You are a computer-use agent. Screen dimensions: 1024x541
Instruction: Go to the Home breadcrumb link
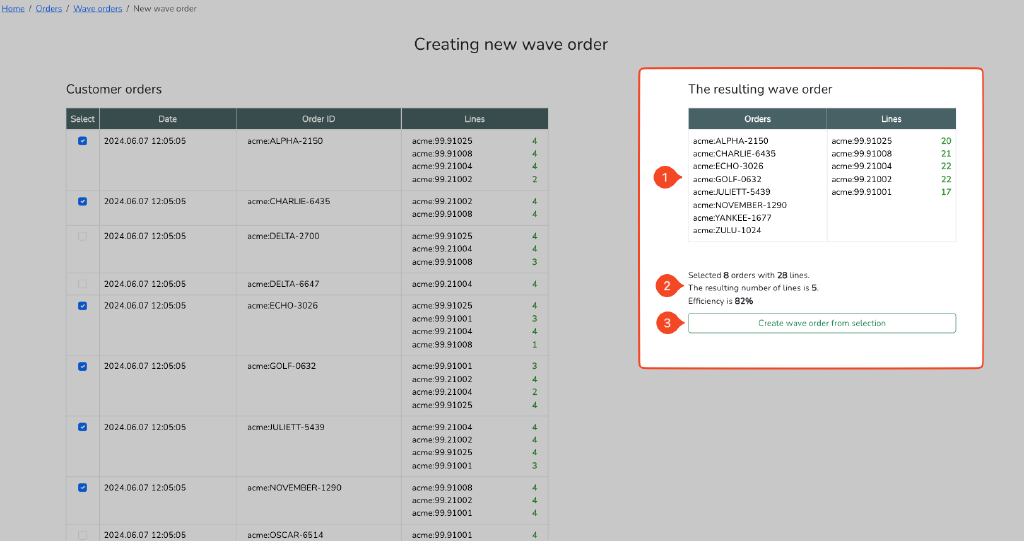tap(13, 9)
